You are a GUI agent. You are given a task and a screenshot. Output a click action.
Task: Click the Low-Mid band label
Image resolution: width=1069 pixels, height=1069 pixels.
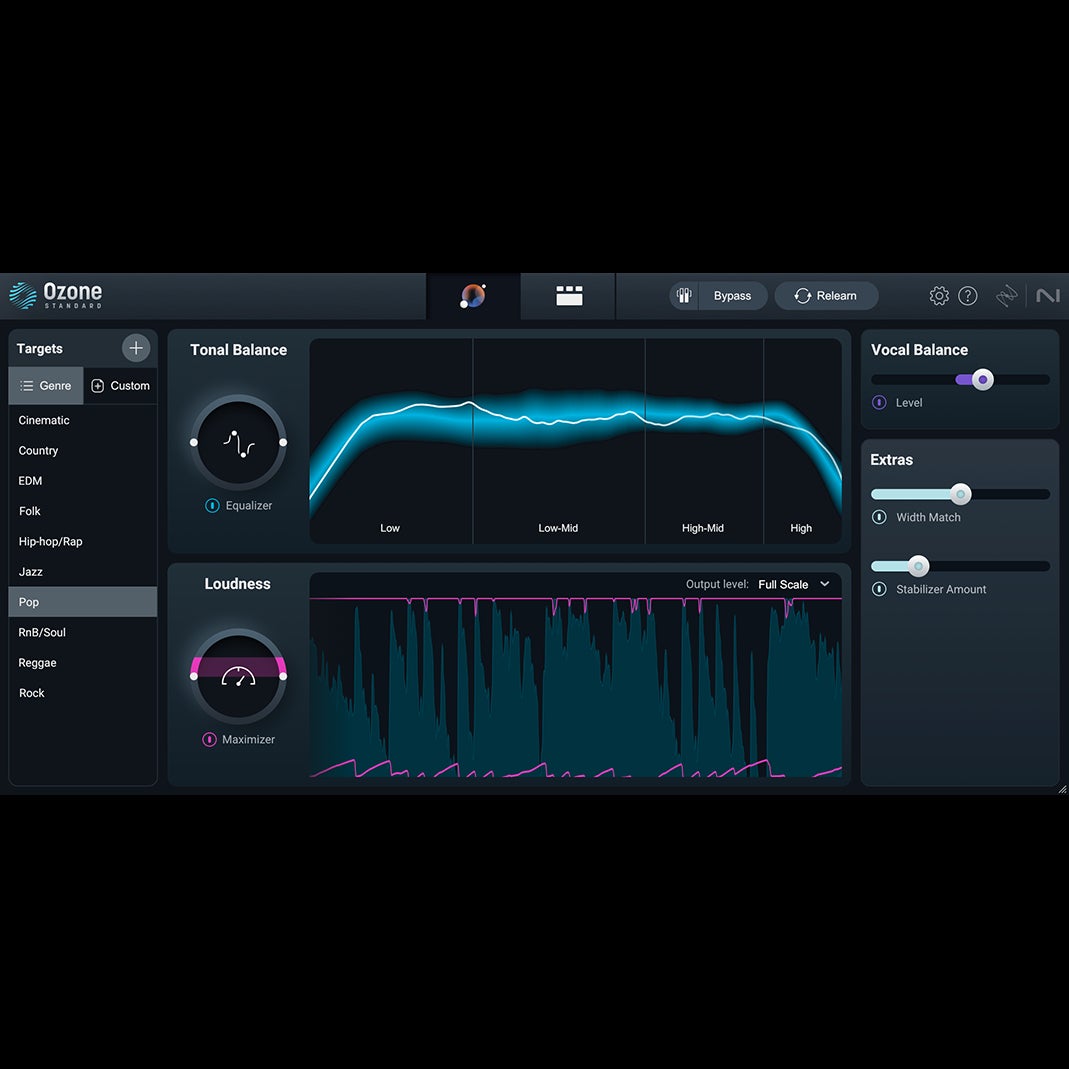558,528
